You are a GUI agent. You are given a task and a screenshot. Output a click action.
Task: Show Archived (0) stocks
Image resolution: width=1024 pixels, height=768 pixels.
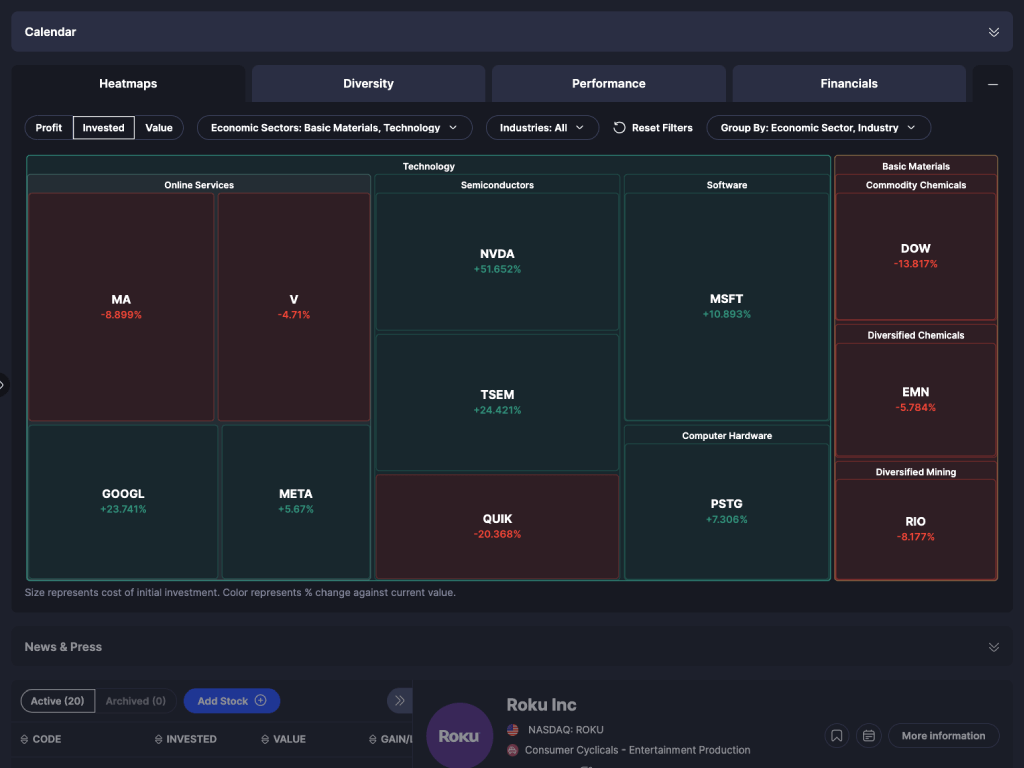click(136, 701)
